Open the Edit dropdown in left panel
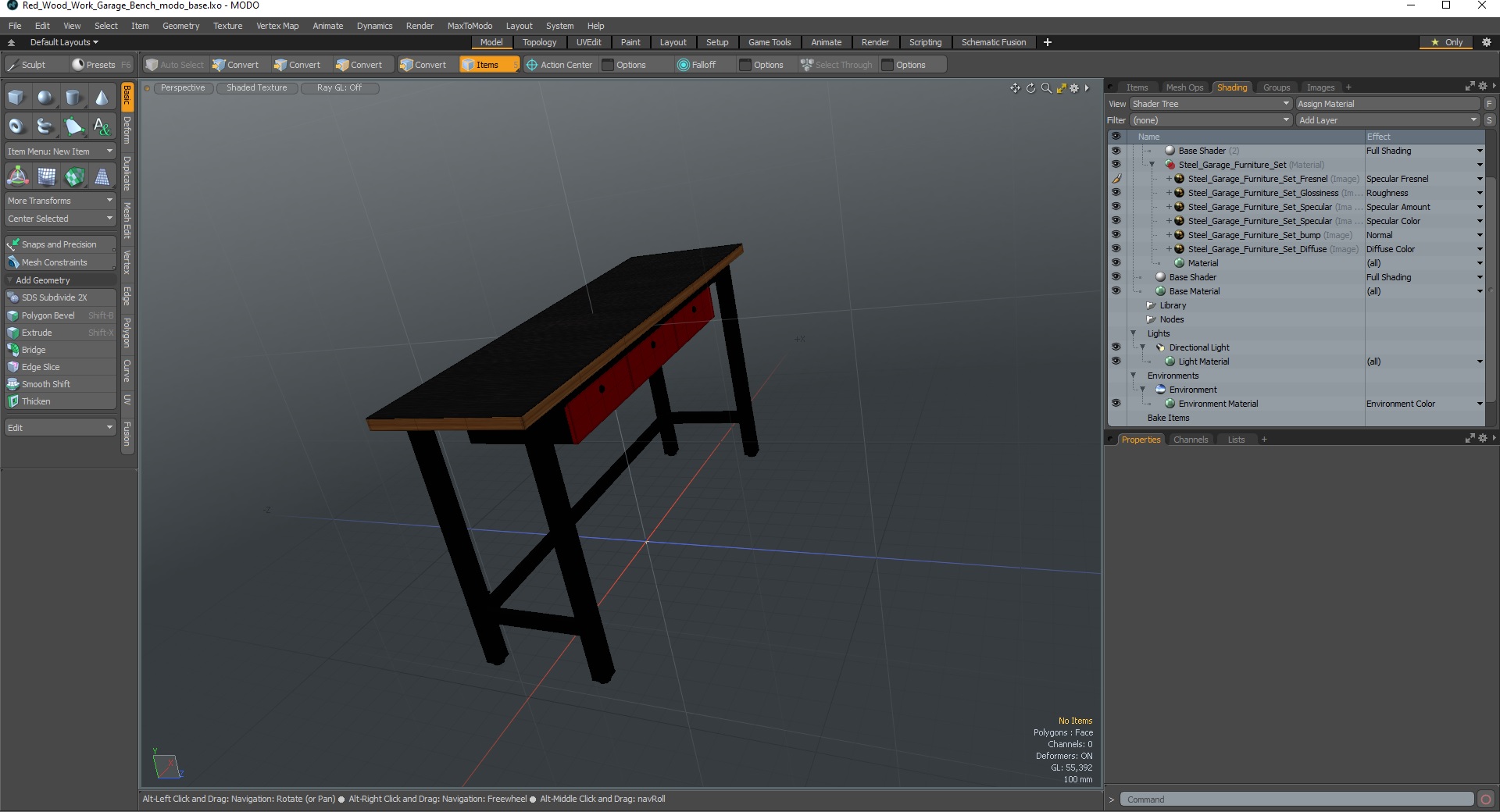 tap(60, 428)
